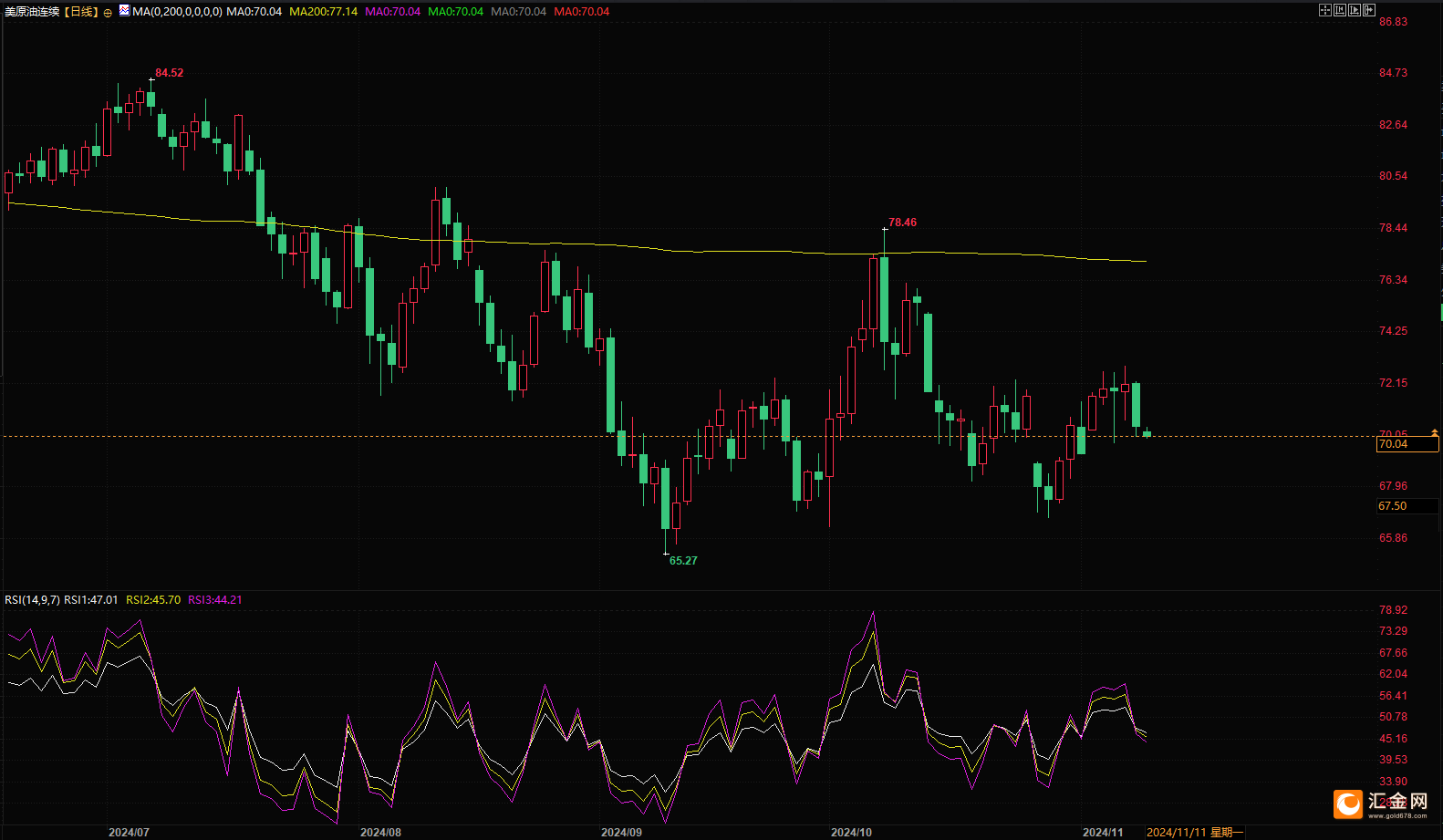
Task: Click the 76.34 price axis label
Action: [x=1393, y=280]
